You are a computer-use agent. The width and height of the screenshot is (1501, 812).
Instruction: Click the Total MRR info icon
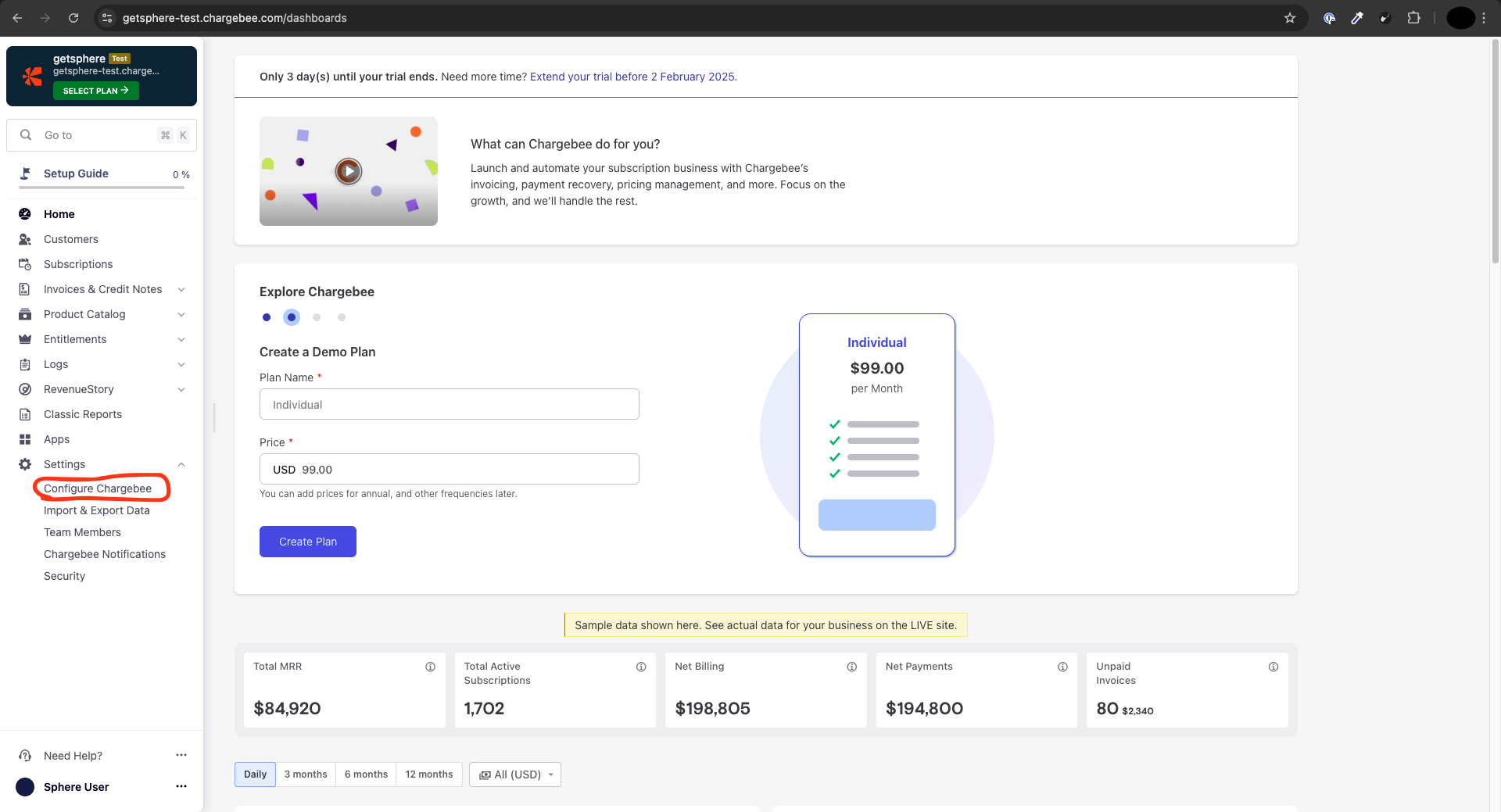point(430,667)
